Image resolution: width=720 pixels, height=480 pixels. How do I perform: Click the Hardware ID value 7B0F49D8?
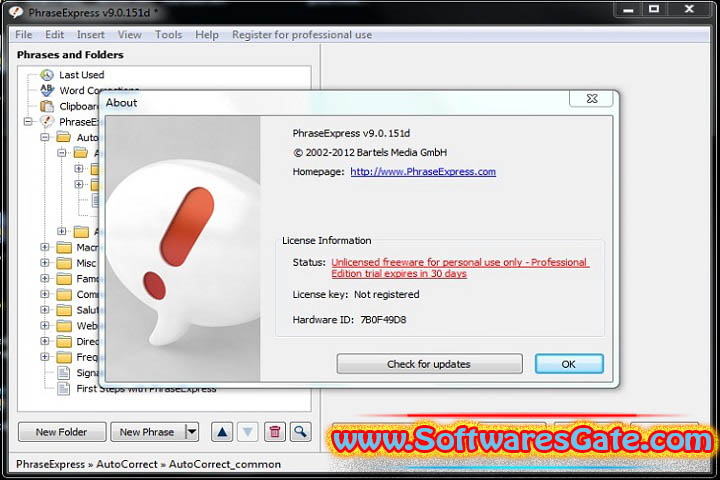coord(383,320)
